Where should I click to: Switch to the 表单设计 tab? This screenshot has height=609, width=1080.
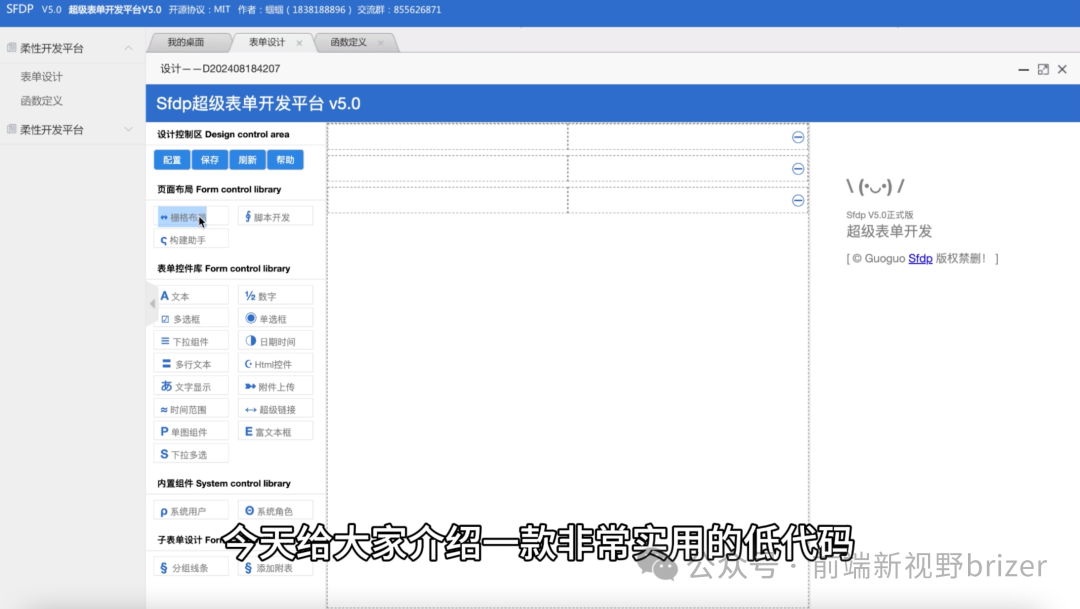[267, 42]
